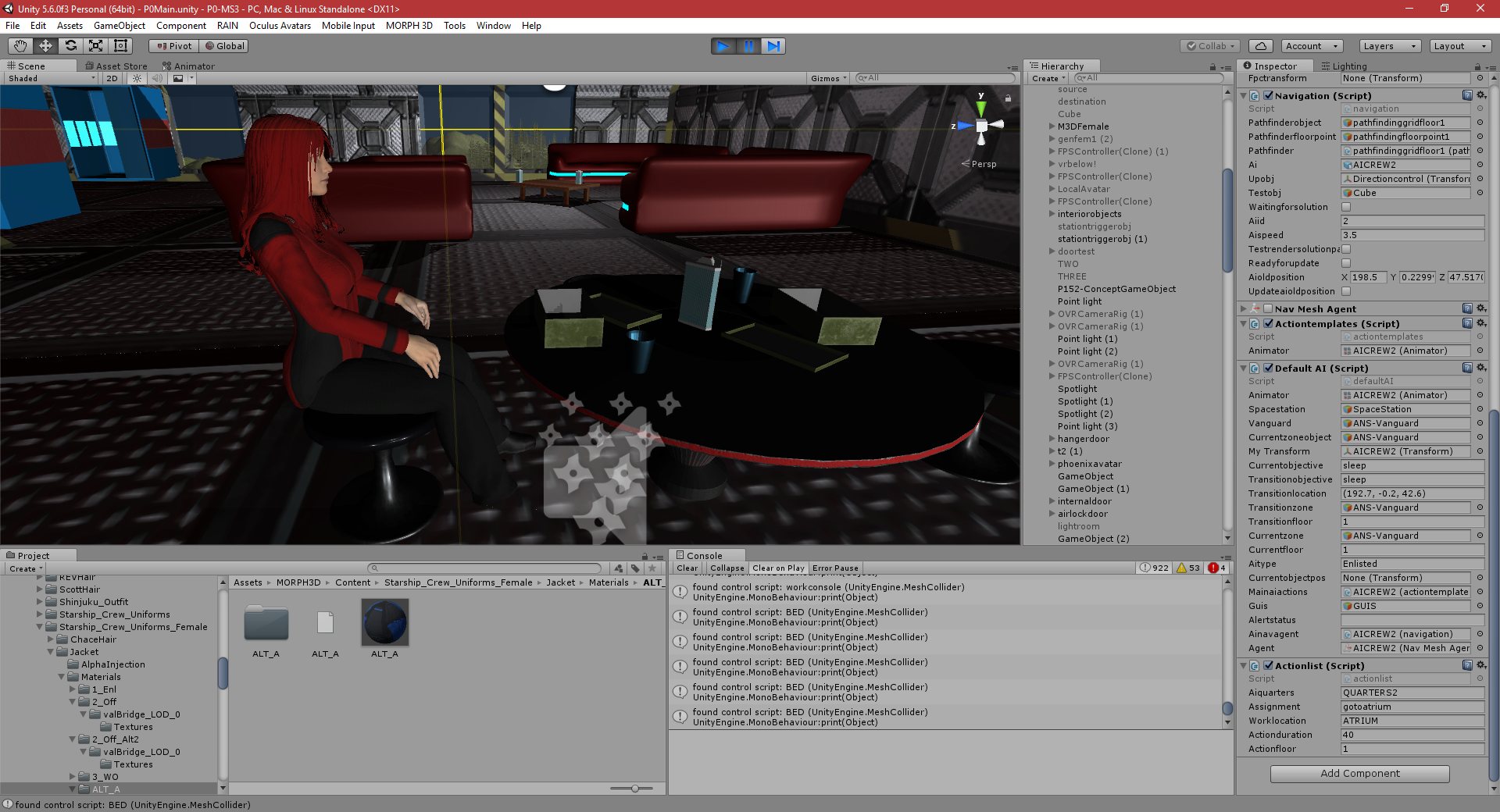Expand the Nav Mesh Agent component
Image resolution: width=1500 pixels, height=812 pixels.
[x=1244, y=308]
